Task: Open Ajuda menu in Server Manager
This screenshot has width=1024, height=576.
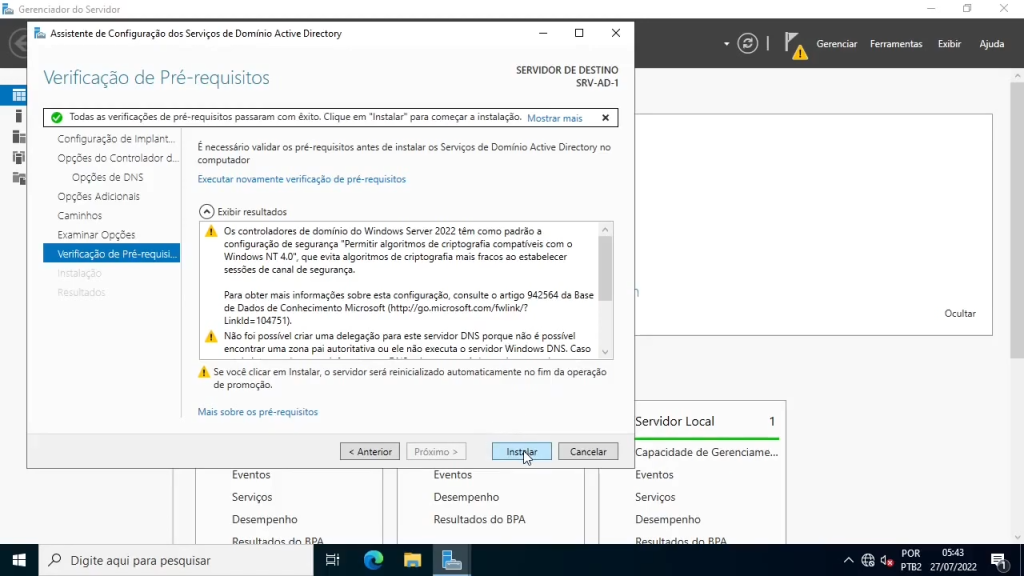Action: (x=991, y=44)
